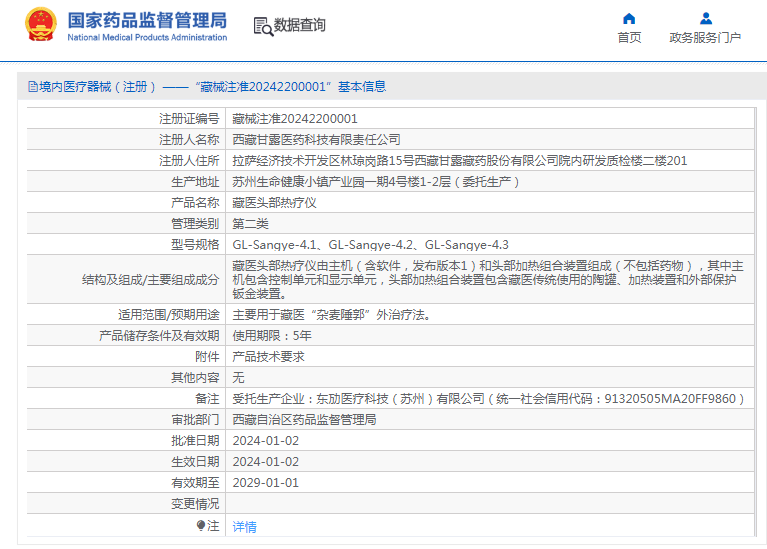Click the 型号规格 row label
767x549 pixels.
point(195,245)
